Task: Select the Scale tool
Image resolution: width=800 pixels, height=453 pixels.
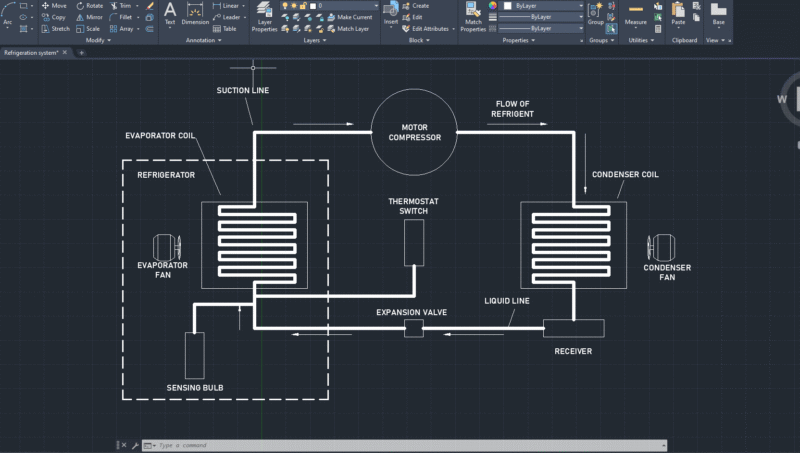Action: click(88, 29)
